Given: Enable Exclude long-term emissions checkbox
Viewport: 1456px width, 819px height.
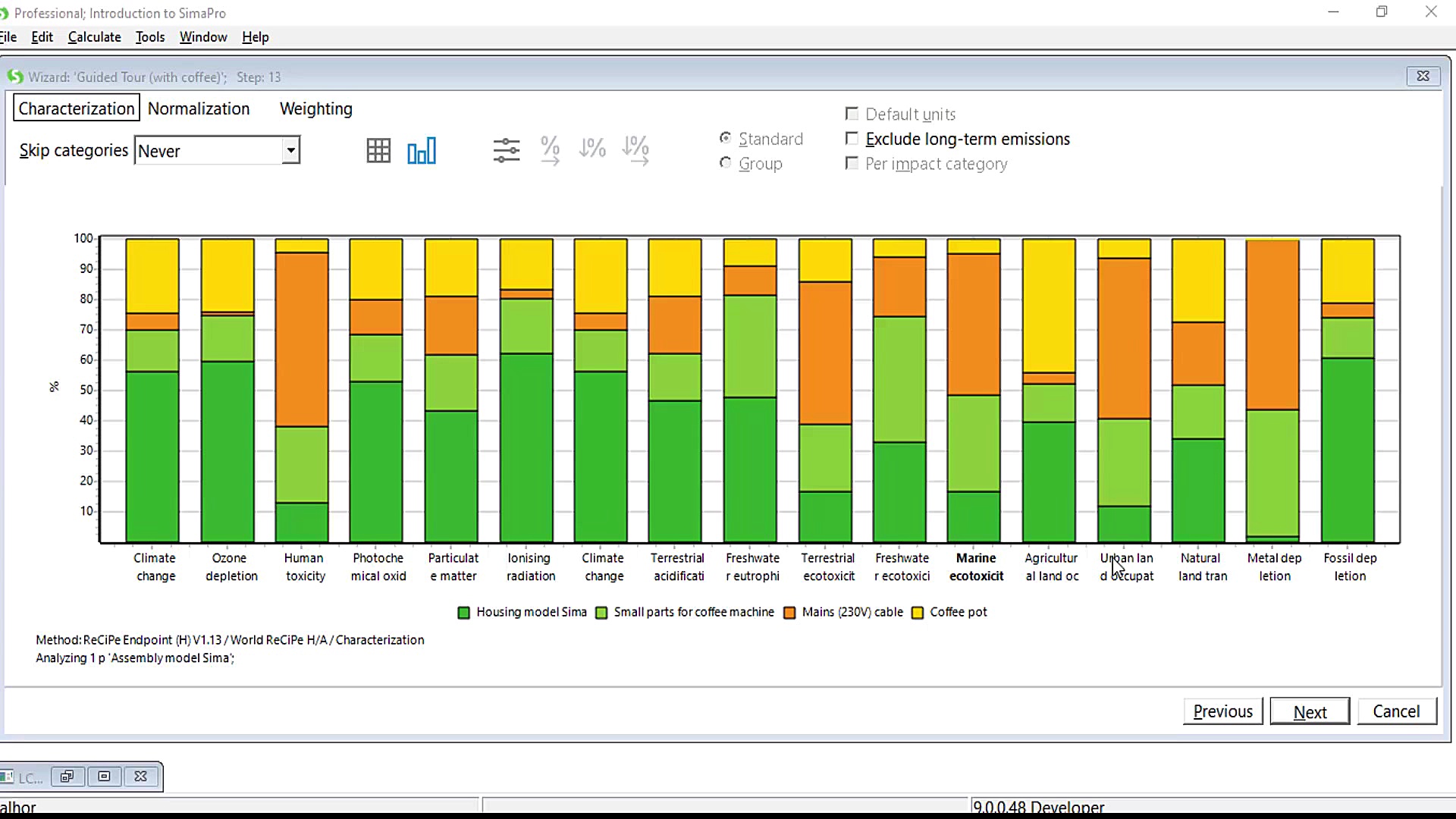Looking at the screenshot, I should pos(852,139).
